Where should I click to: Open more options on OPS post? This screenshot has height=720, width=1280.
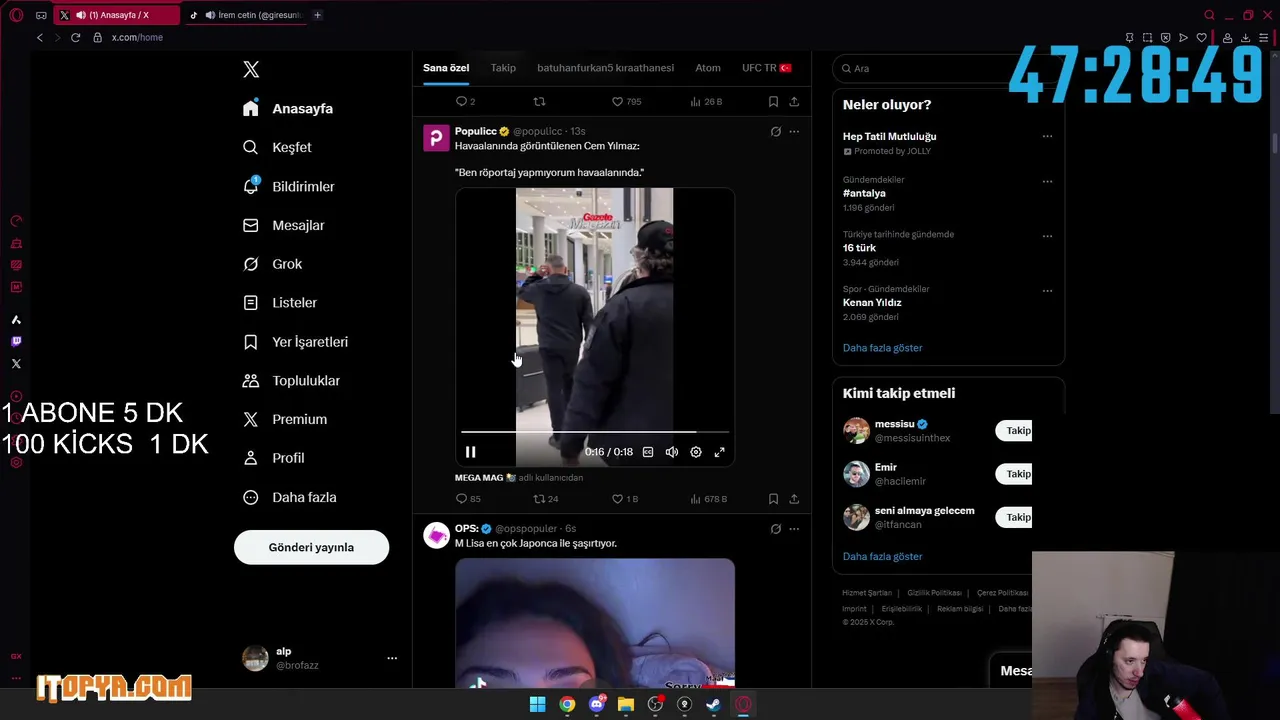coord(794,529)
